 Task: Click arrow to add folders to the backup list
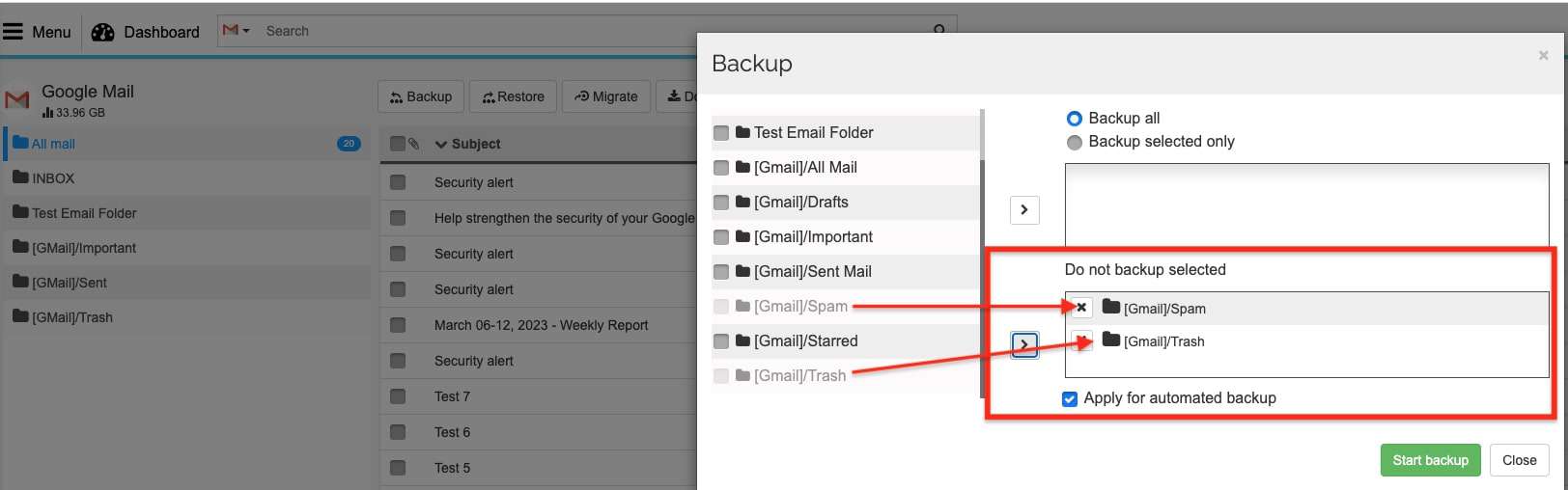click(x=1024, y=210)
